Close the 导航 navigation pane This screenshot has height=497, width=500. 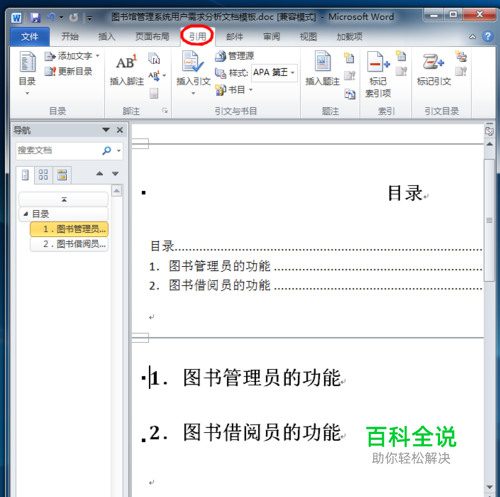tap(120, 130)
